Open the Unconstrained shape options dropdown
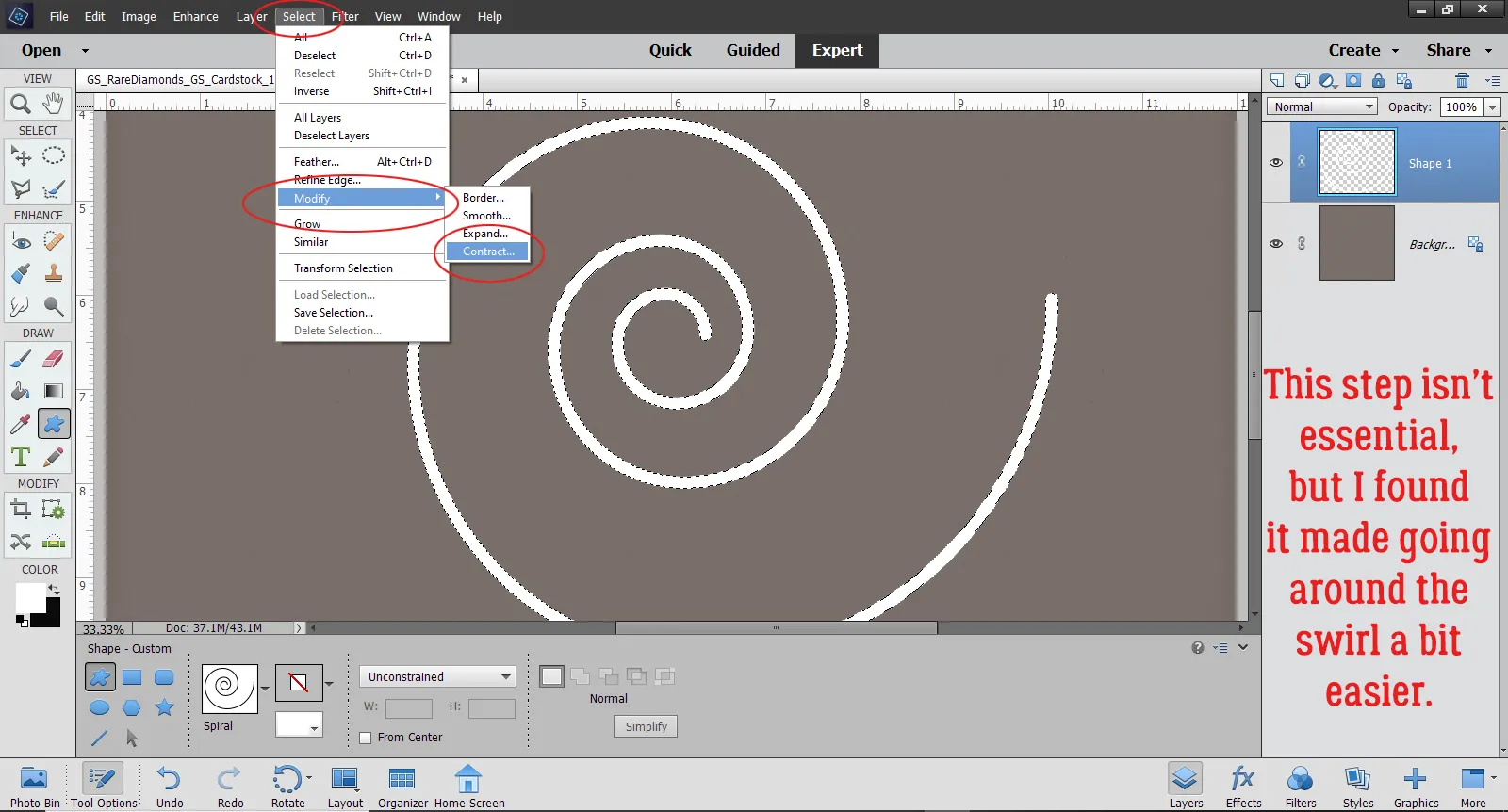The height and width of the screenshot is (812, 1508). pos(437,676)
